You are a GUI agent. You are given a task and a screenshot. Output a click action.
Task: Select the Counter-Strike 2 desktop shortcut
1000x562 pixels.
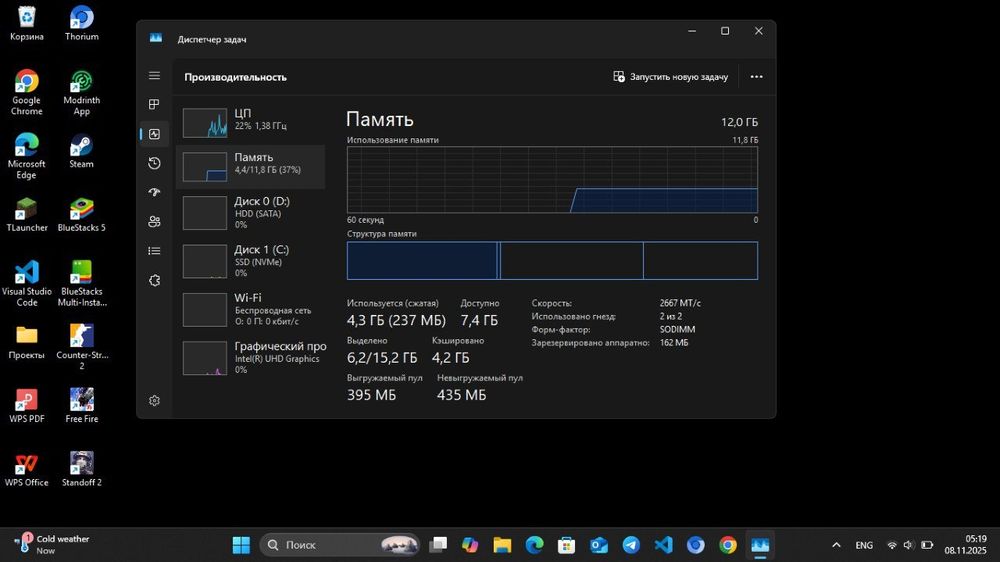click(x=82, y=348)
